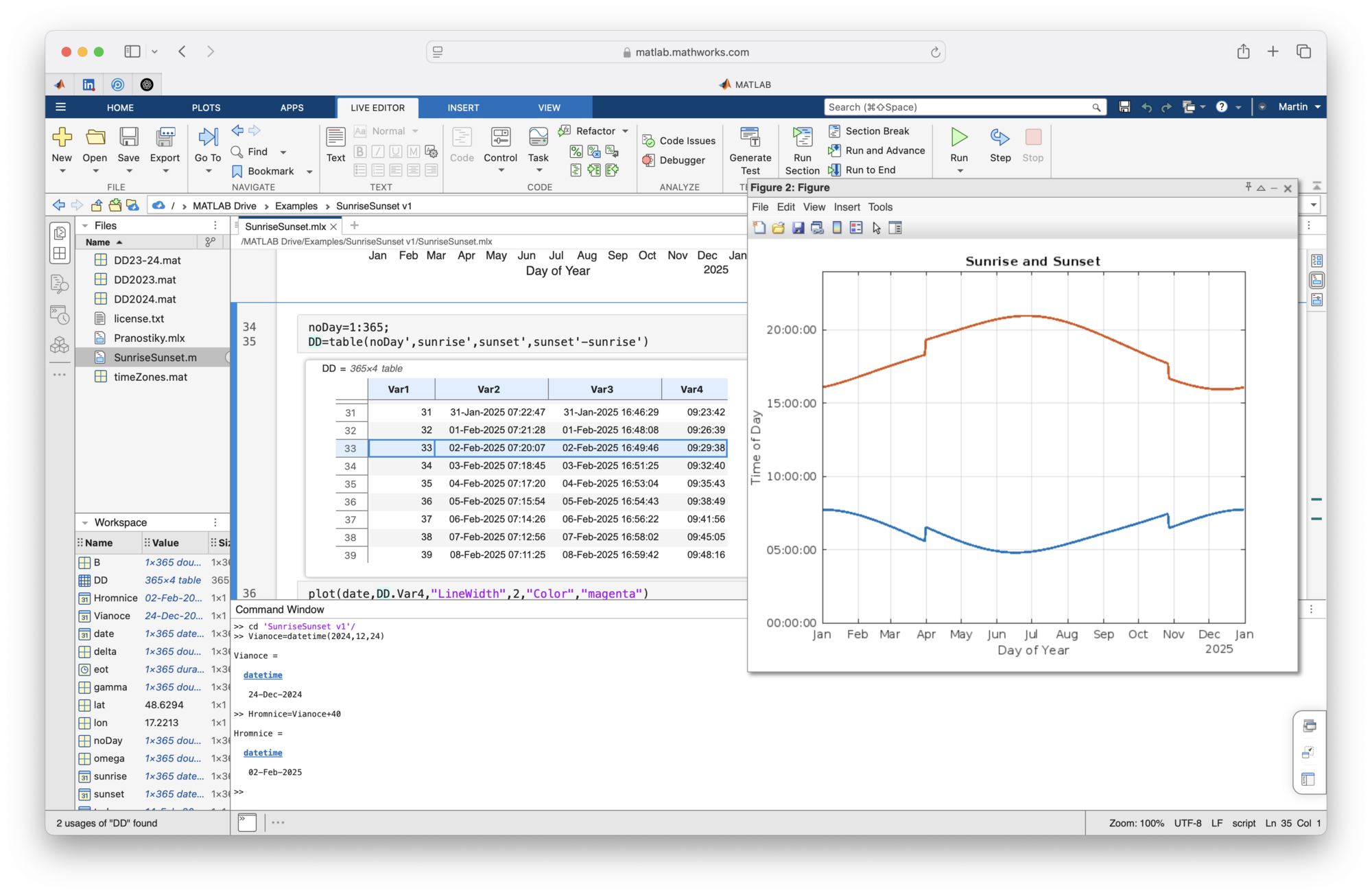Expand the Run button dropdown arrow
The image size is (1372, 895).
point(960,171)
